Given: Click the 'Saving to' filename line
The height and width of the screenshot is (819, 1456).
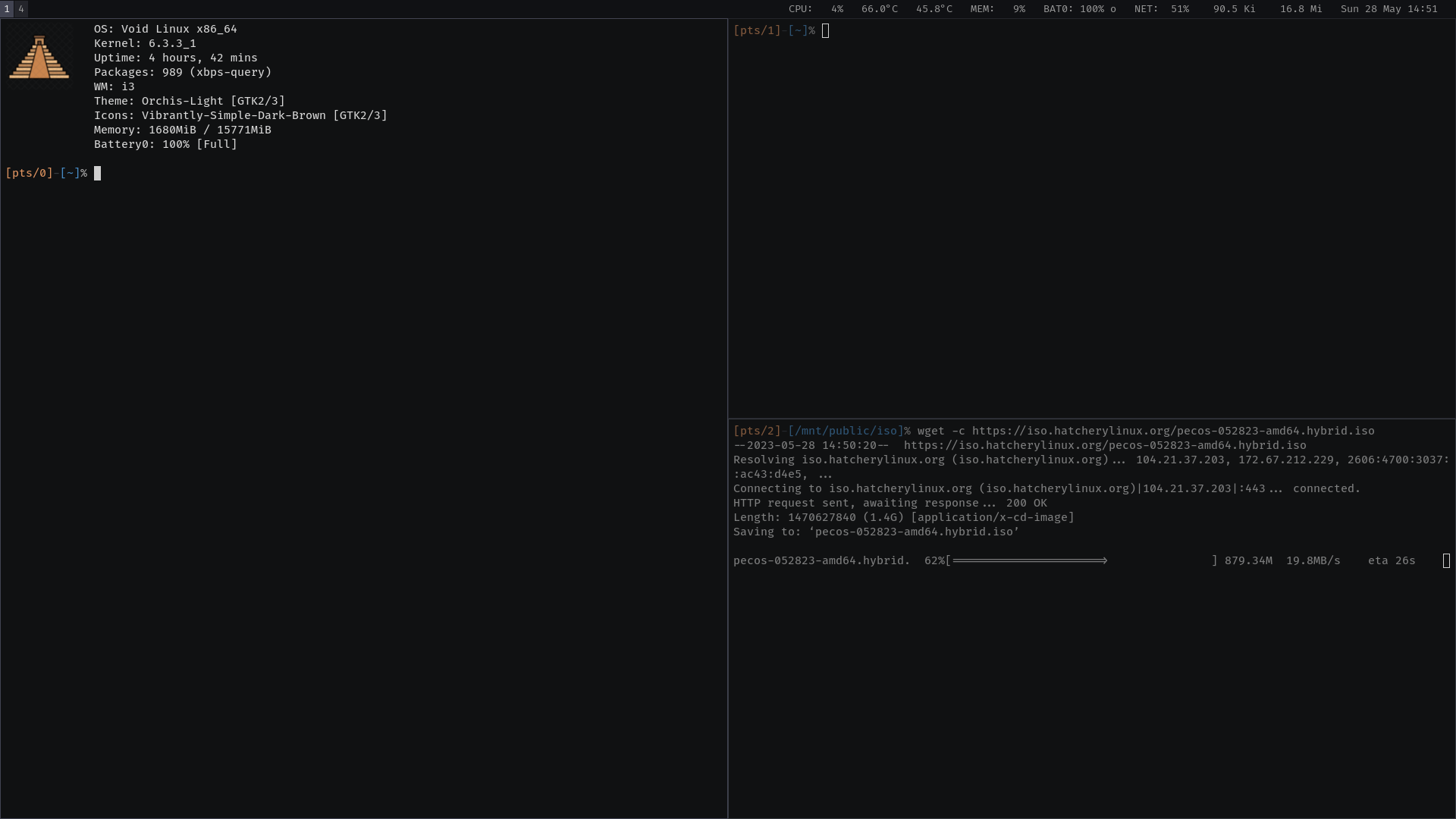Looking at the screenshot, I should [x=876, y=532].
